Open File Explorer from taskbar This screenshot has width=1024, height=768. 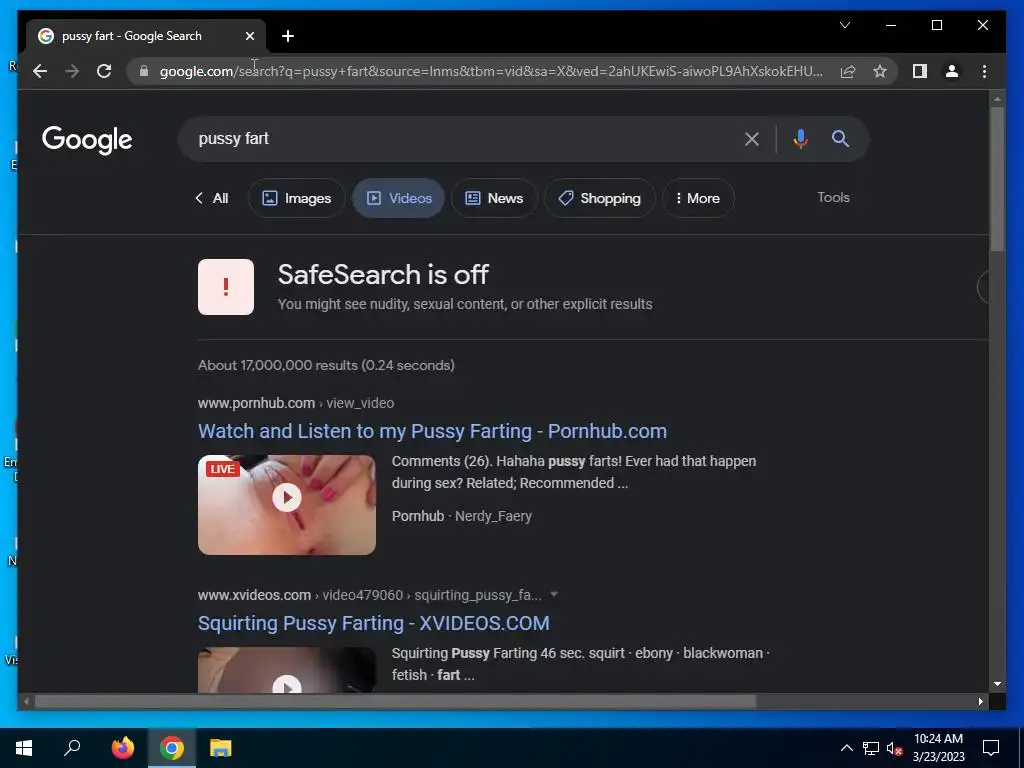click(221, 748)
